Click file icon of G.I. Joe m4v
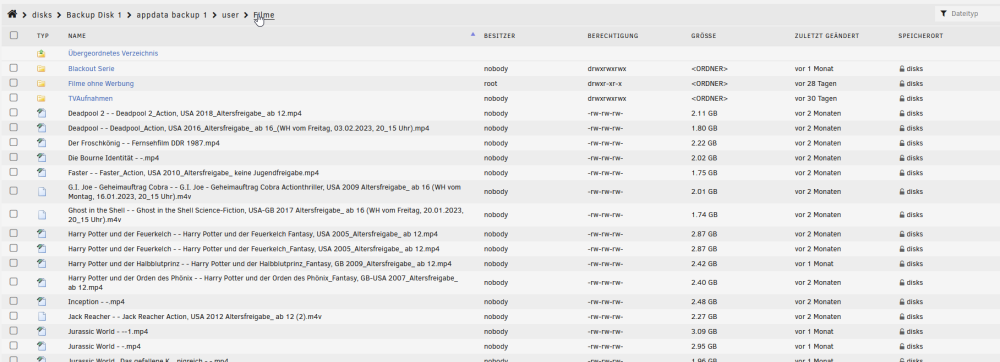 coord(41,192)
